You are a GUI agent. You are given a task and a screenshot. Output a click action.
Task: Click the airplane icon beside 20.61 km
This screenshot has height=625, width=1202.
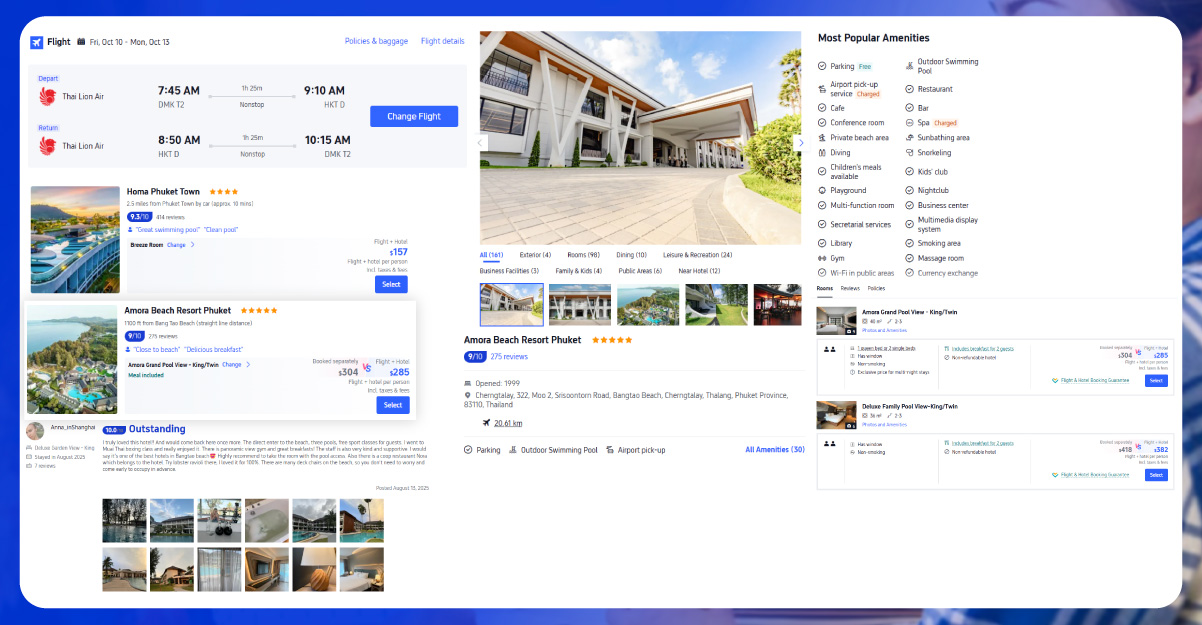pos(486,423)
